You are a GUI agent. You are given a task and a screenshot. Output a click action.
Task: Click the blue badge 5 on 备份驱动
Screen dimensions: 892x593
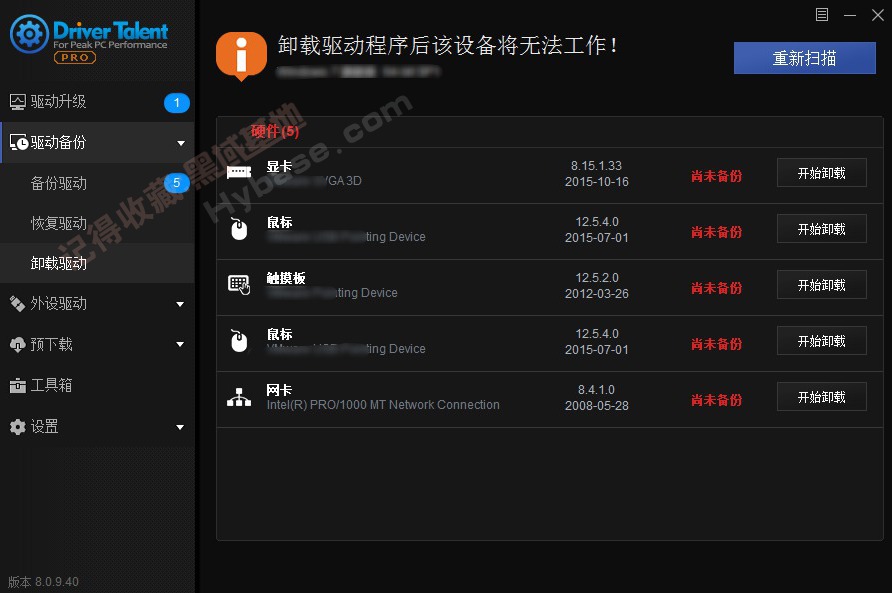[176, 183]
